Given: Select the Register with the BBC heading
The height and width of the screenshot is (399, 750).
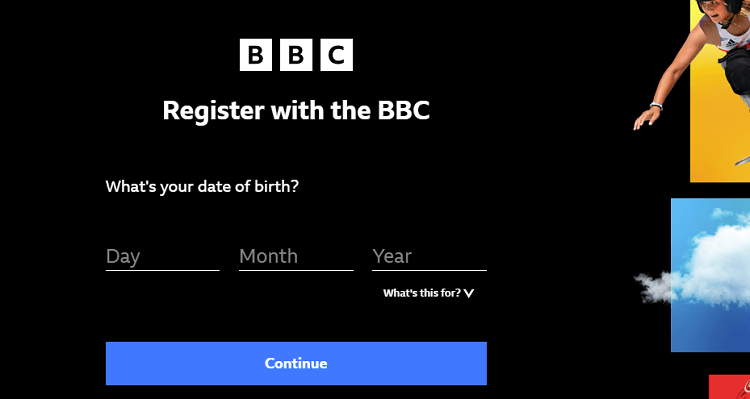Looking at the screenshot, I should pyautogui.click(x=296, y=111).
